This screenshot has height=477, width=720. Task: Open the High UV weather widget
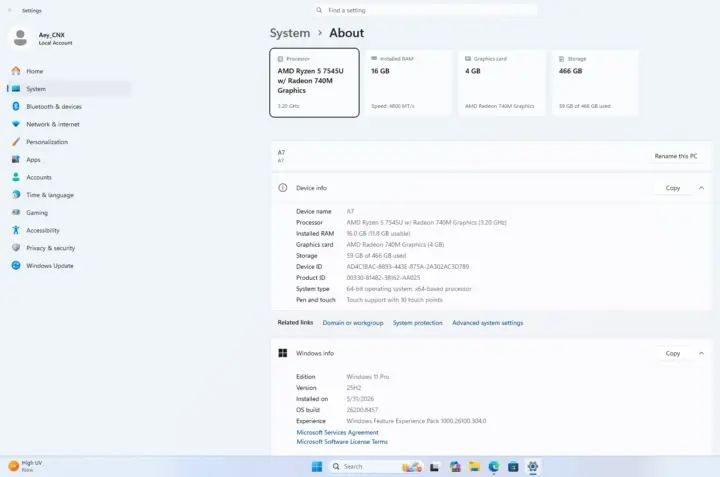[x=26, y=466]
